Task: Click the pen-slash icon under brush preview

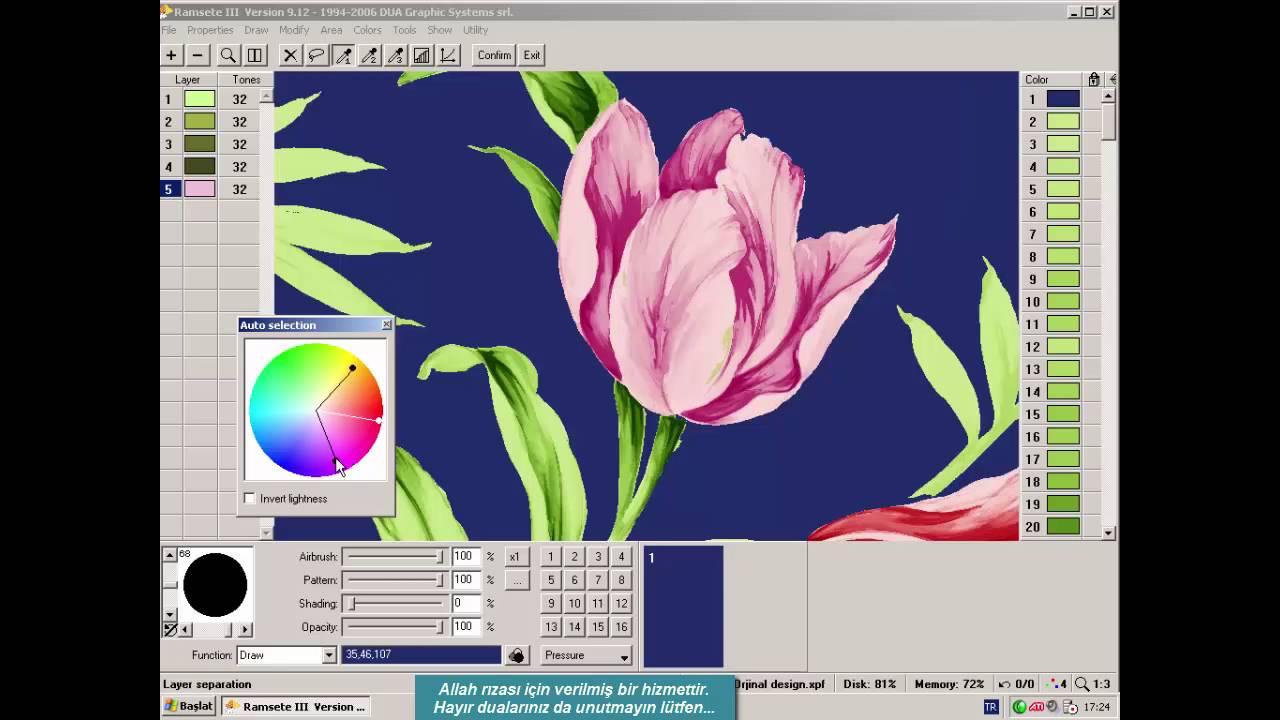Action: (x=170, y=629)
